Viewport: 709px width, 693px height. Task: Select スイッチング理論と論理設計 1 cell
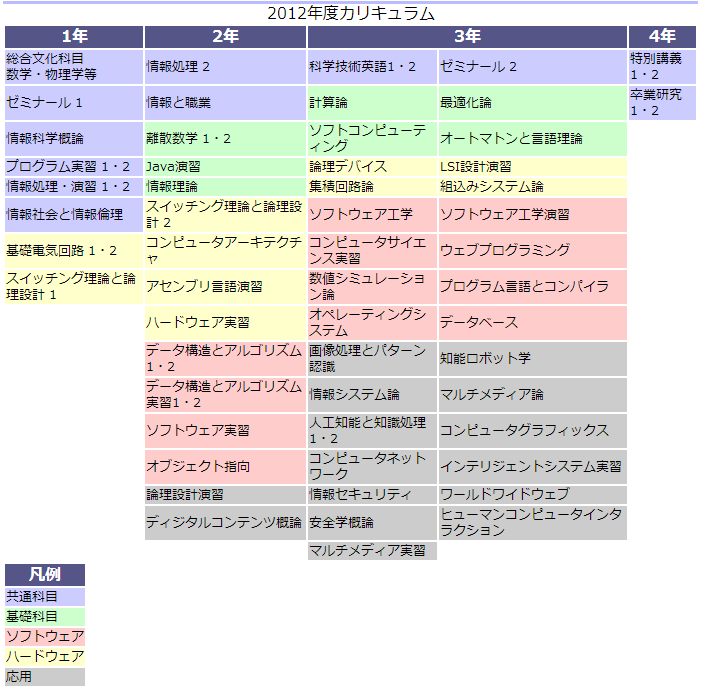(74, 287)
